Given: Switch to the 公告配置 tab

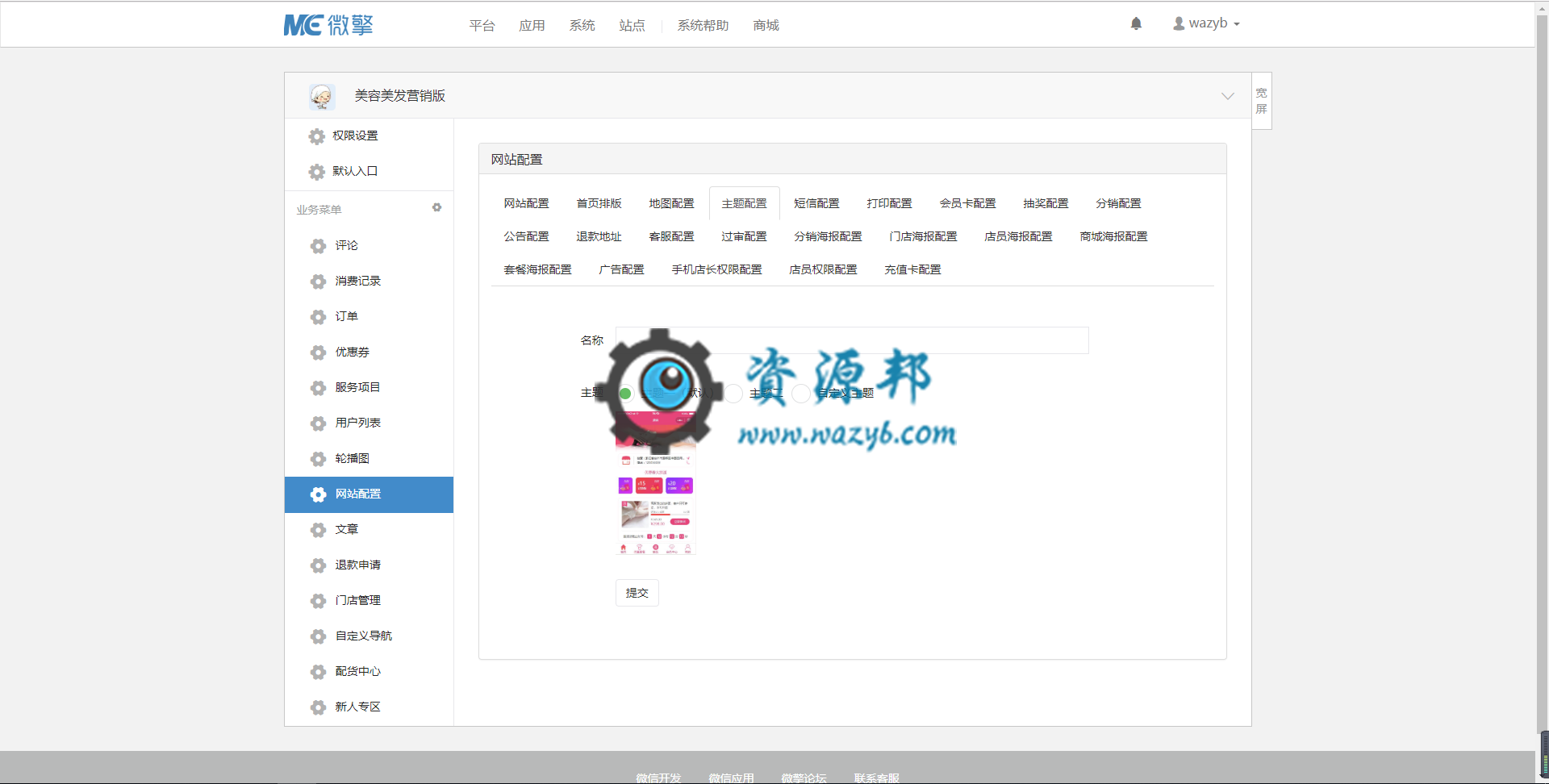Looking at the screenshot, I should [527, 236].
